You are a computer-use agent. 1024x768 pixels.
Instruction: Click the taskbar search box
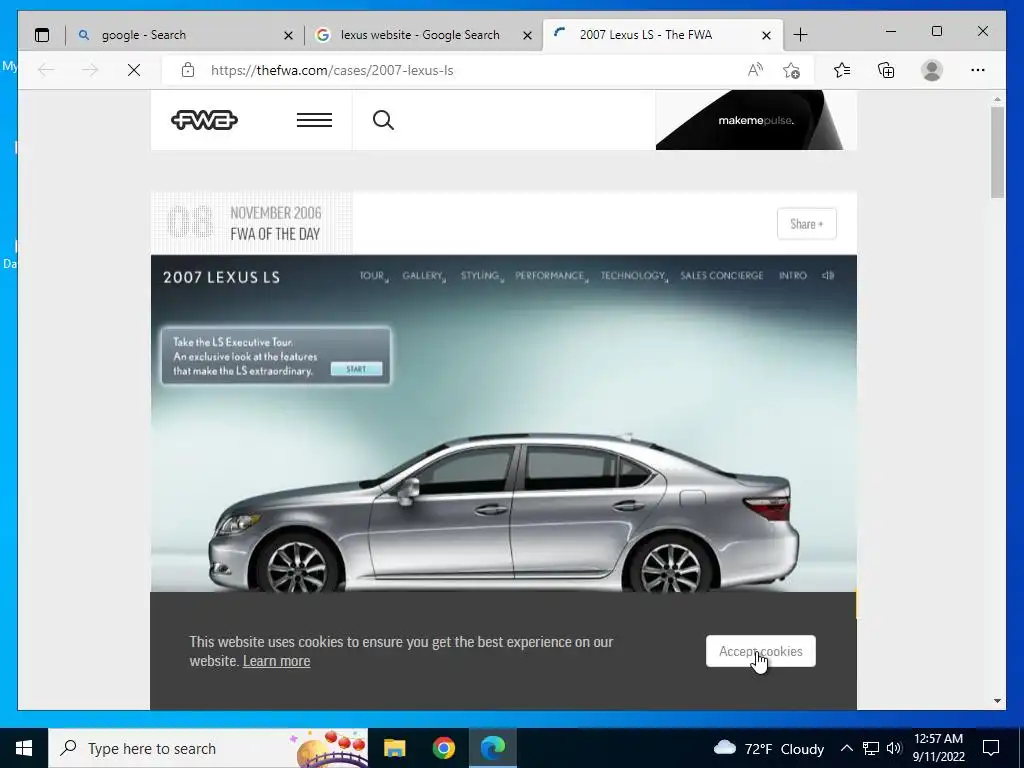(208, 748)
